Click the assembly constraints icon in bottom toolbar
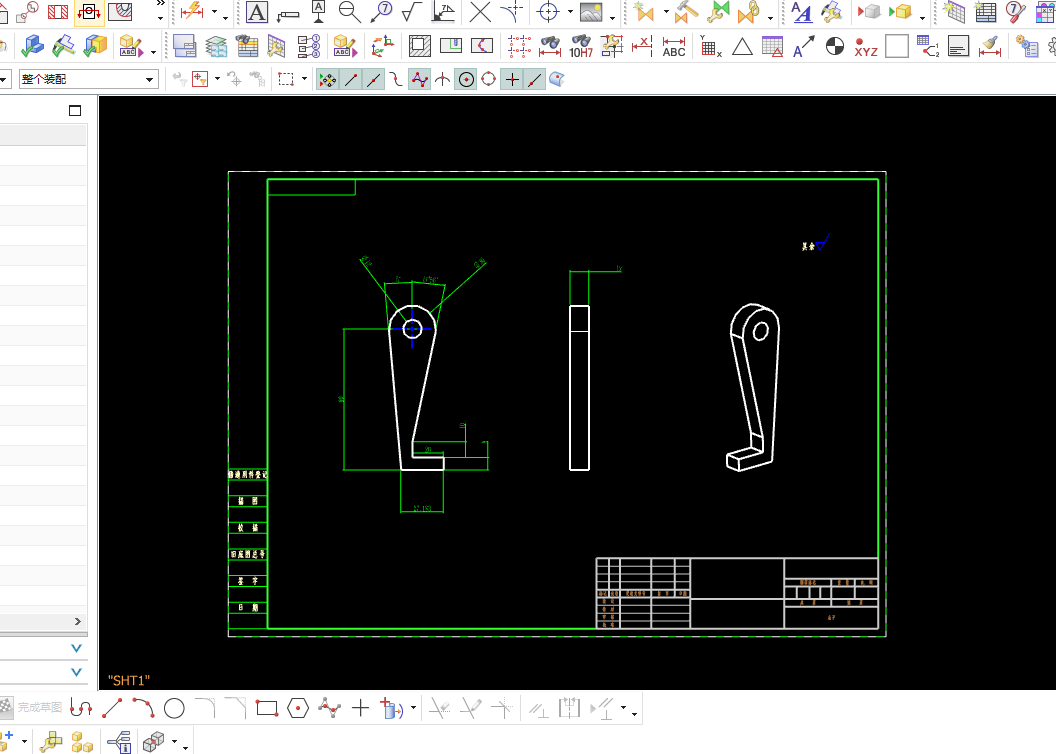The width and height of the screenshot is (1056, 754). (51, 742)
